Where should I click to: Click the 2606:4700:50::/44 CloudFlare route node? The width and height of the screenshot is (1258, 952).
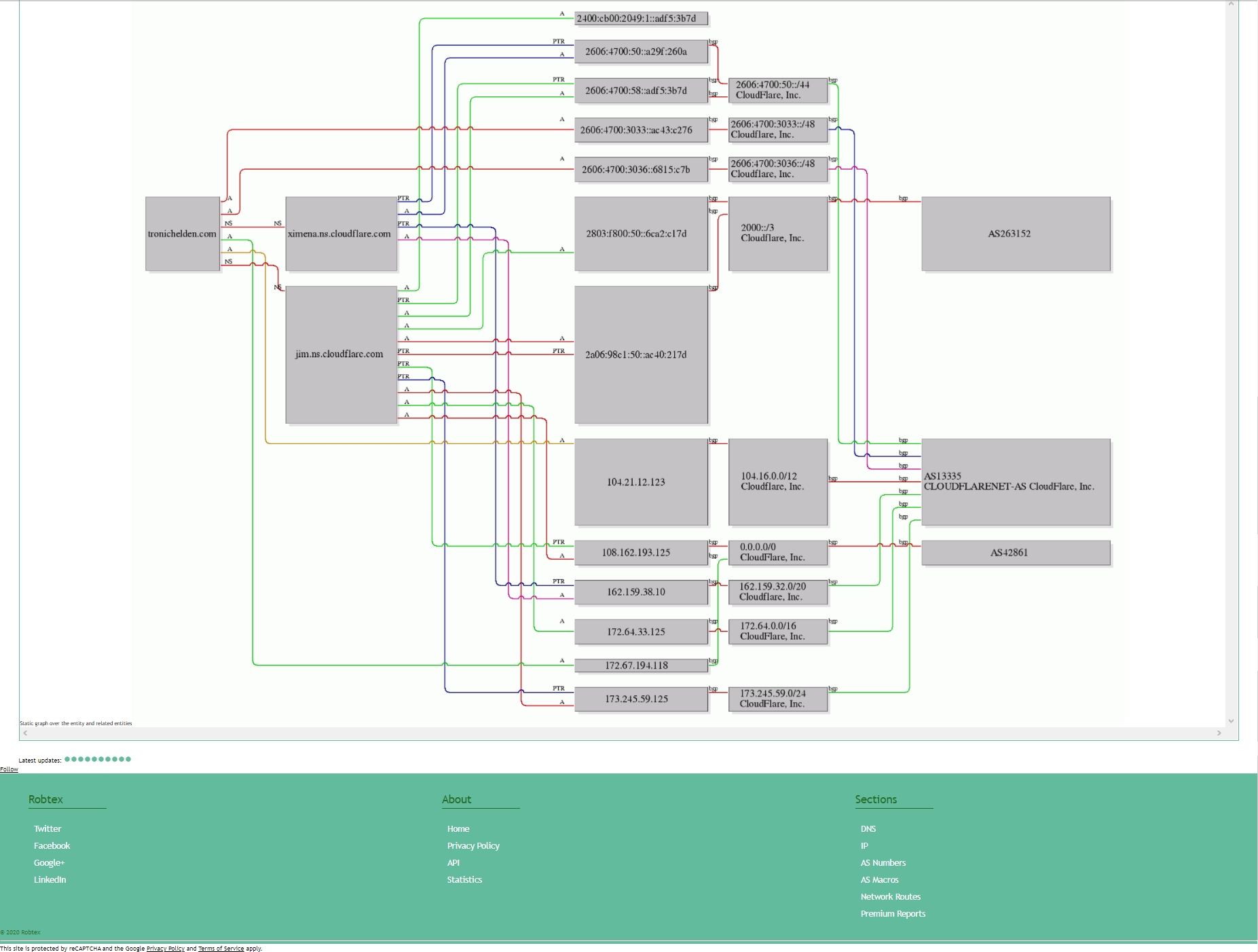pos(778,90)
